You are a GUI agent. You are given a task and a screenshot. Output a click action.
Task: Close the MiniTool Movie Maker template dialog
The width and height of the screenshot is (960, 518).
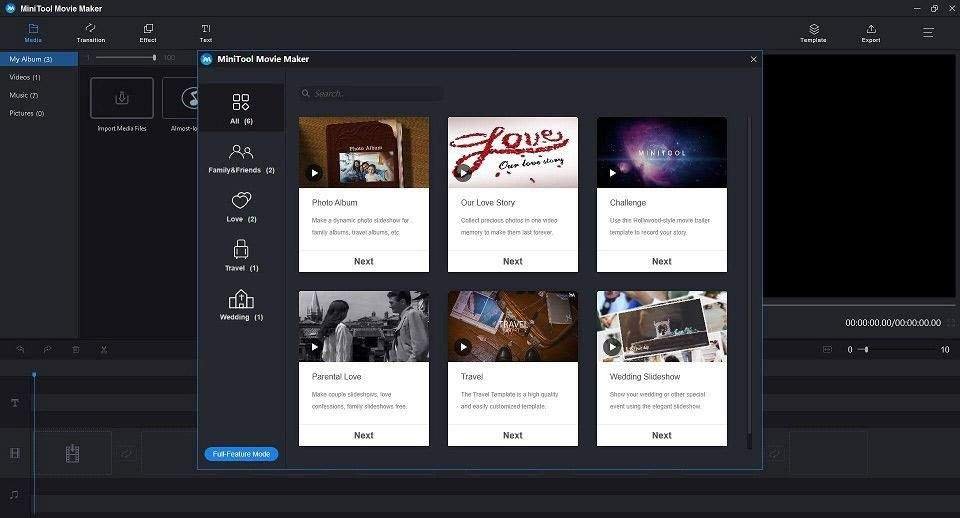coord(753,60)
